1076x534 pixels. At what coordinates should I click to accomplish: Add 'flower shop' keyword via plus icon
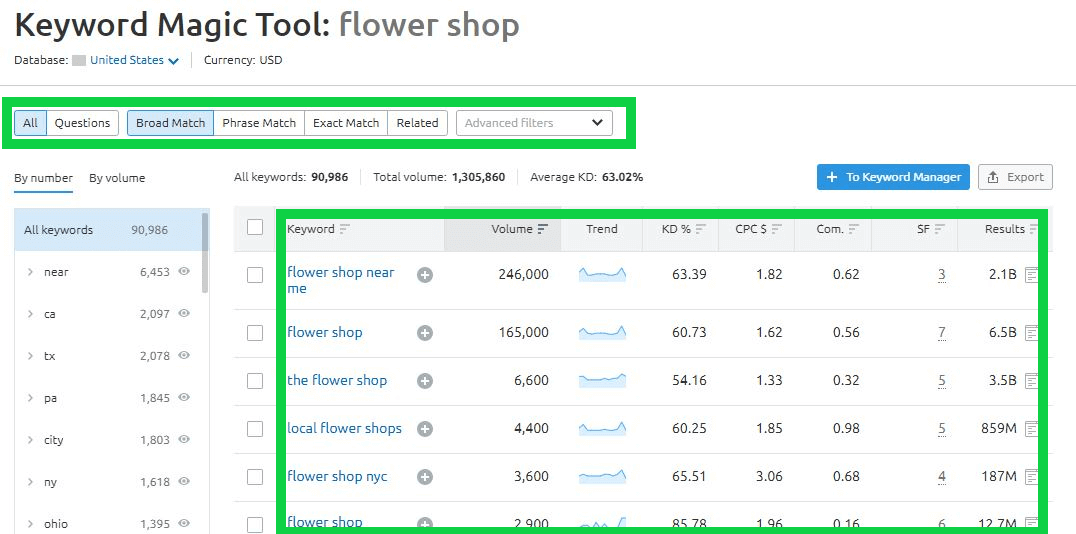425,333
